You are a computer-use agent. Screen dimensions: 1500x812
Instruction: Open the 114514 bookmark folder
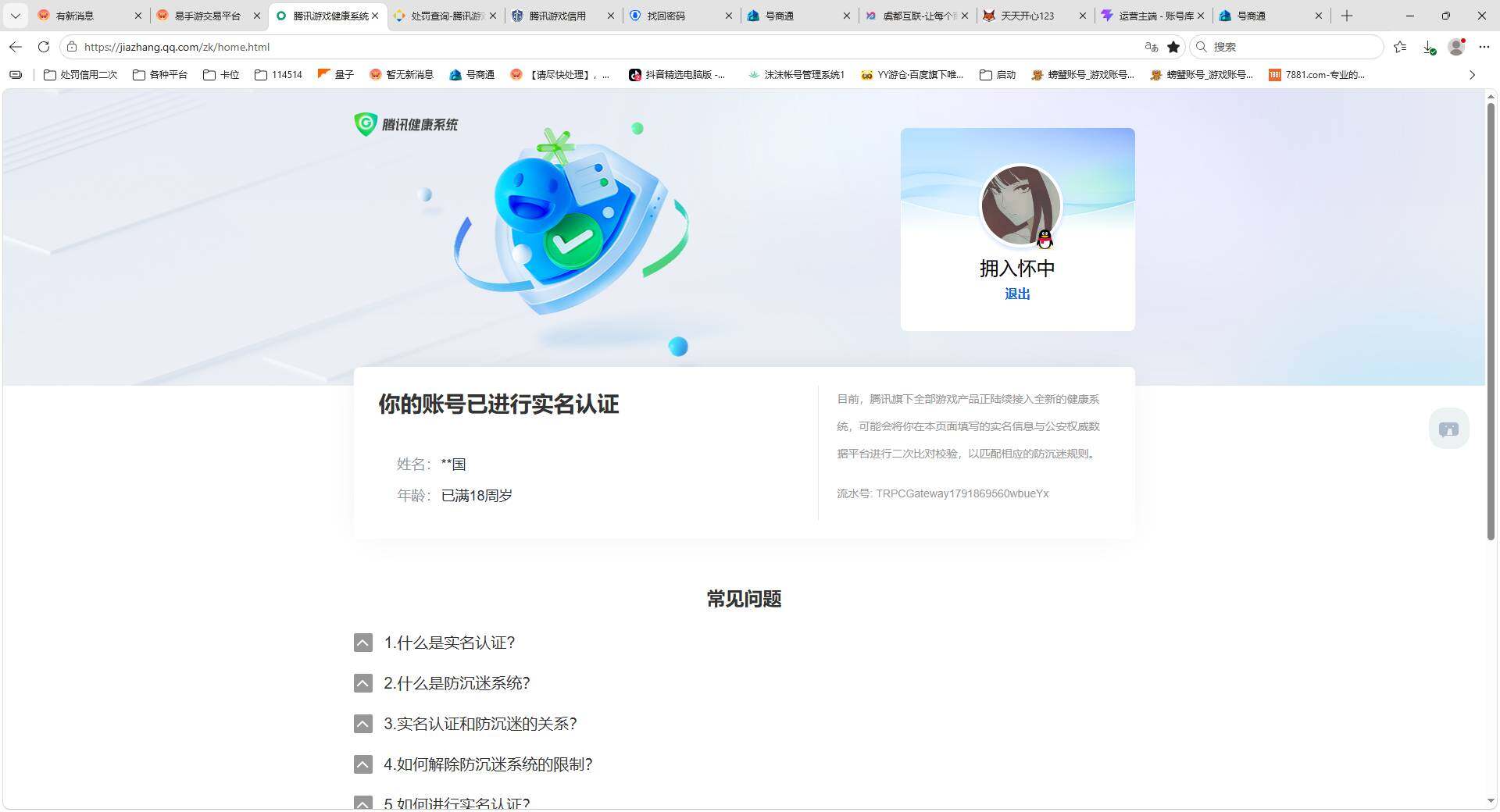click(x=278, y=75)
